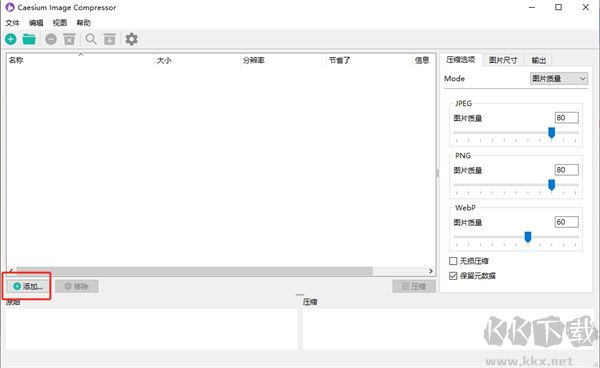Toggle the 保留元数据 checkbox
The image size is (600, 368).
point(453,275)
